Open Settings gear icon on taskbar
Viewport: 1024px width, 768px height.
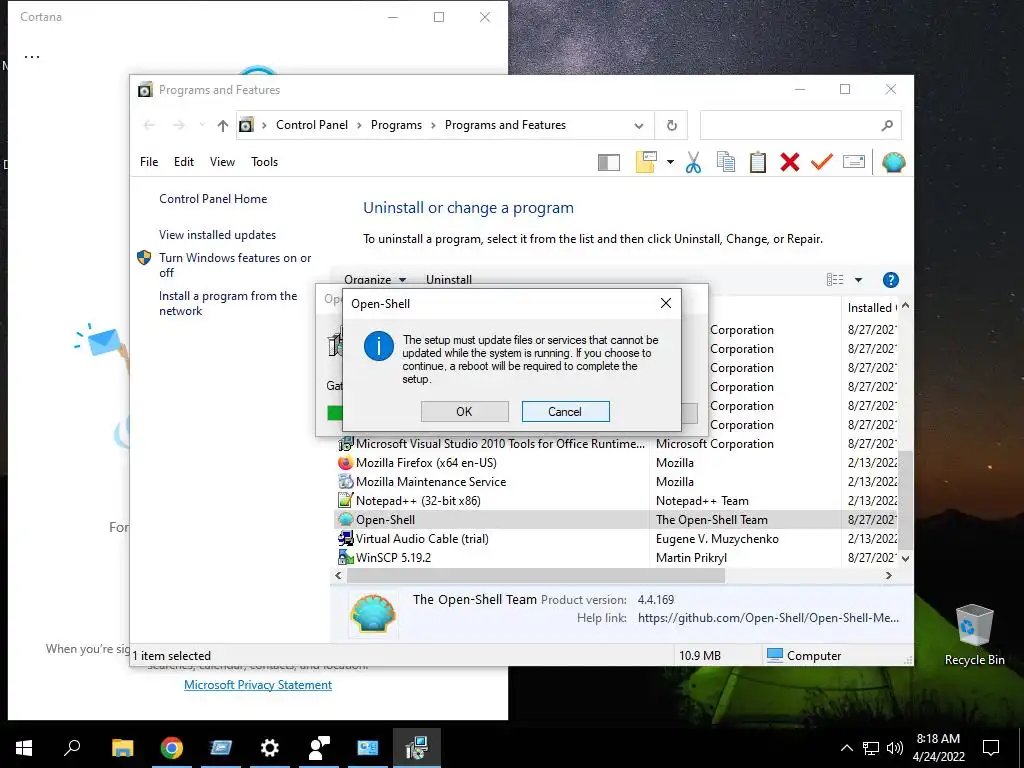coord(270,748)
